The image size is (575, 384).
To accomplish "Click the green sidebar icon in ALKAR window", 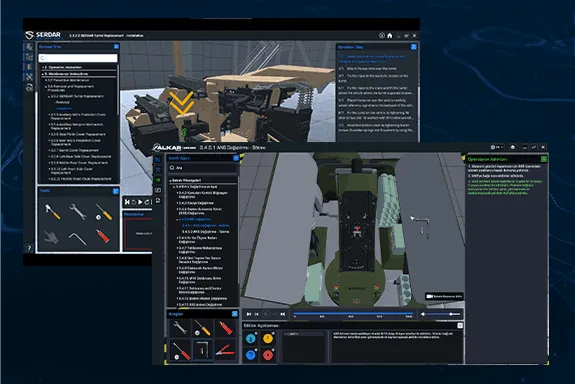I will (158, 180).
